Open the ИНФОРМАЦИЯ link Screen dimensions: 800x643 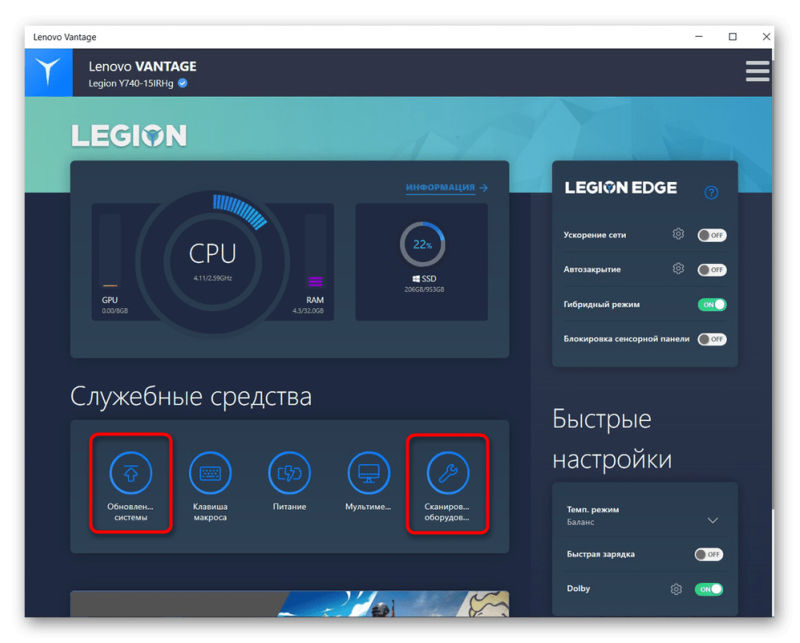click(x=446, y=187)
